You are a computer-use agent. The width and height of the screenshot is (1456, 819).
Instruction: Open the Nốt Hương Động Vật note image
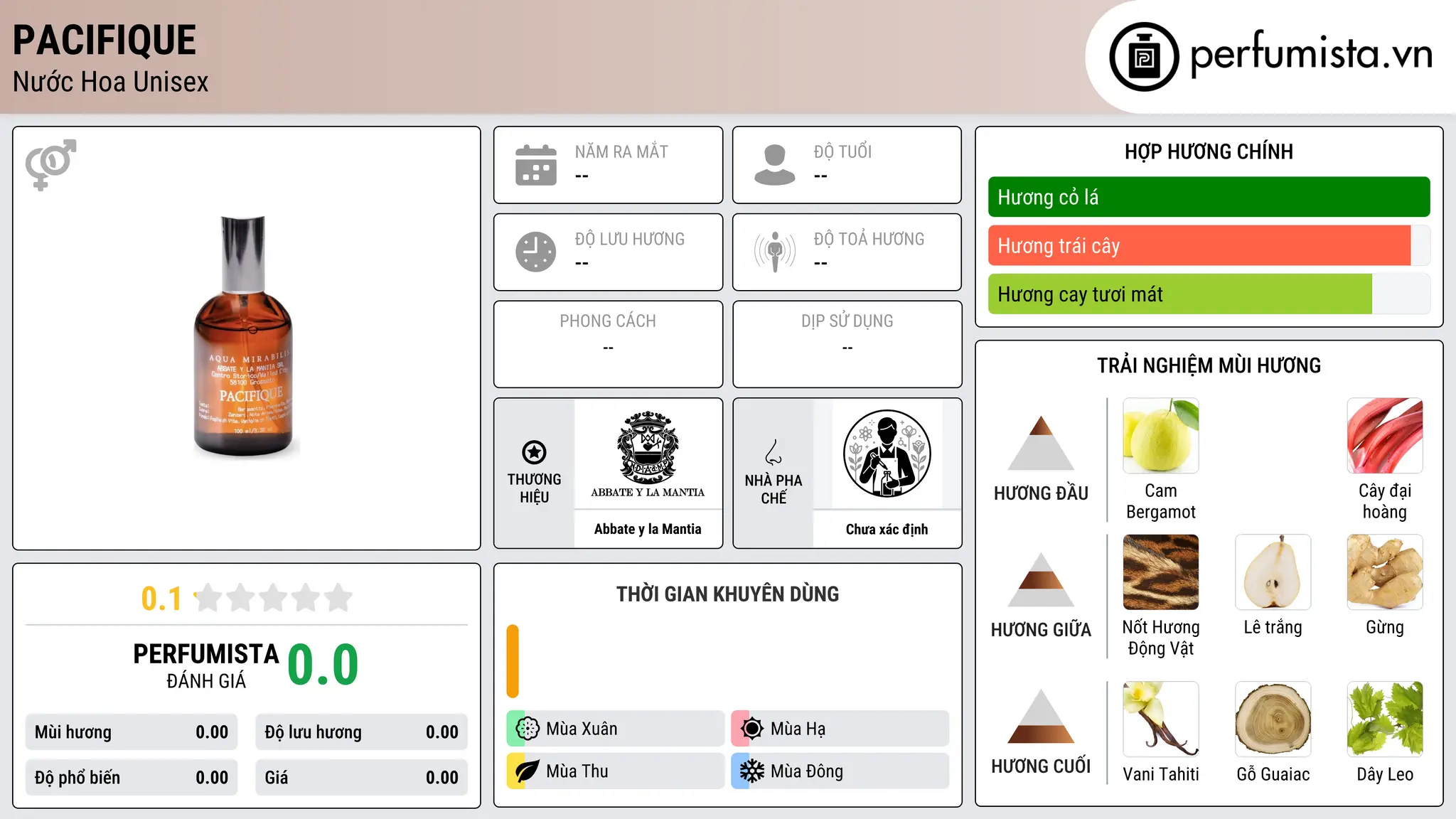tap(1160, 572)
